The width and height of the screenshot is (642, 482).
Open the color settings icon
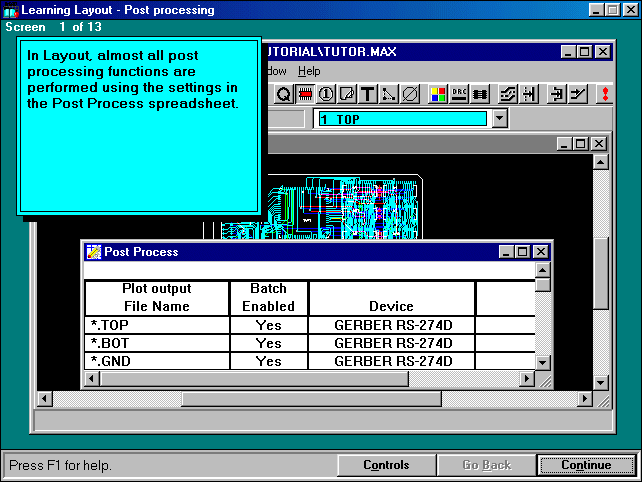438,94
